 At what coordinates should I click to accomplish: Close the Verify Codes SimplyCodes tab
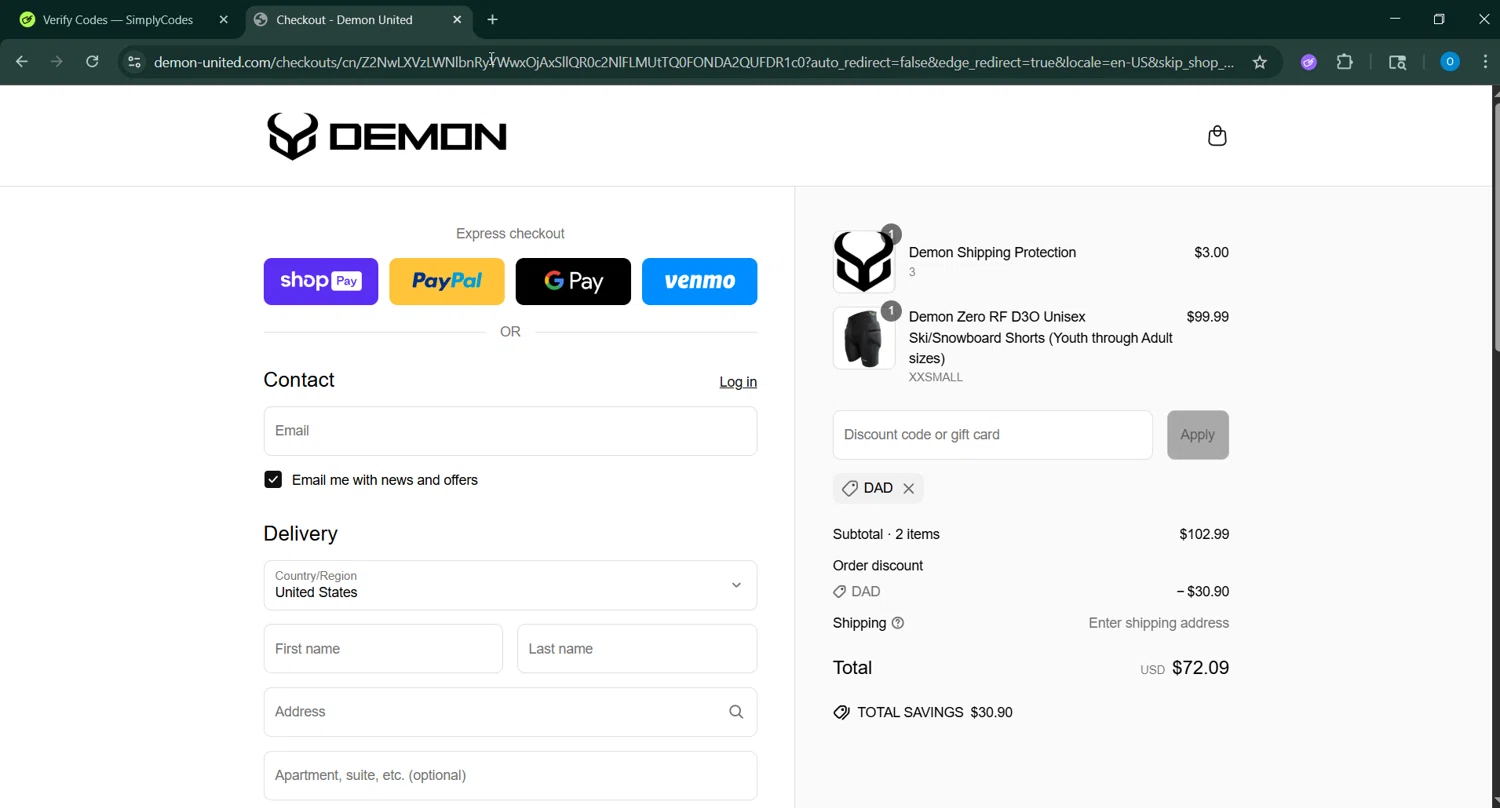click(x=223, y=20)
